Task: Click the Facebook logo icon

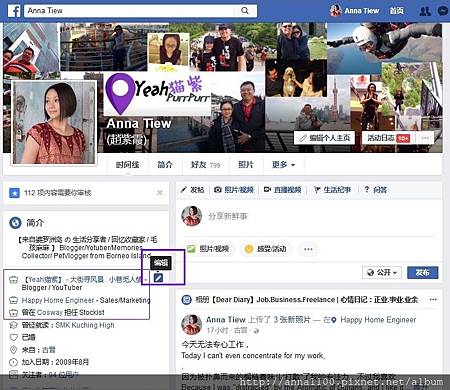Action: [x=14, y=11]
